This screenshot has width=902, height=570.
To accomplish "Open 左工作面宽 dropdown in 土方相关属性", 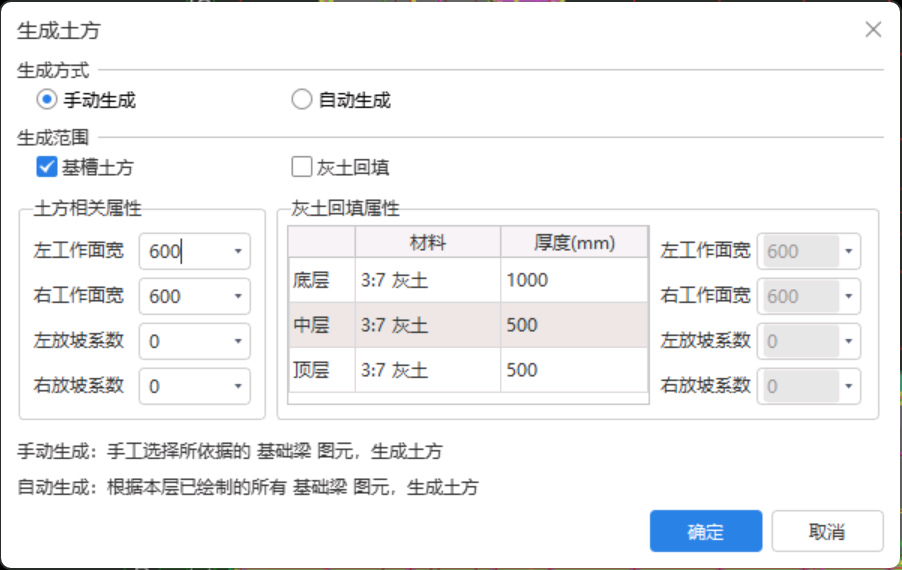I will click(x=238, y=251).
